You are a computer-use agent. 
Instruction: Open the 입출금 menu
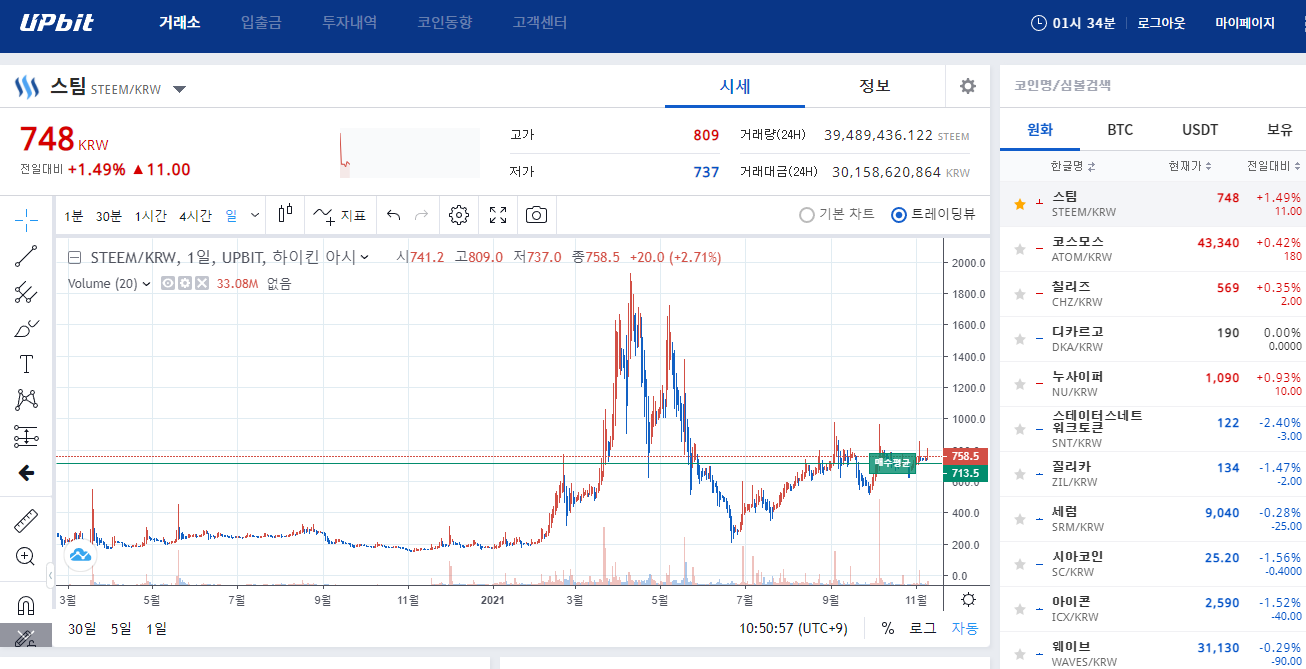261,22
